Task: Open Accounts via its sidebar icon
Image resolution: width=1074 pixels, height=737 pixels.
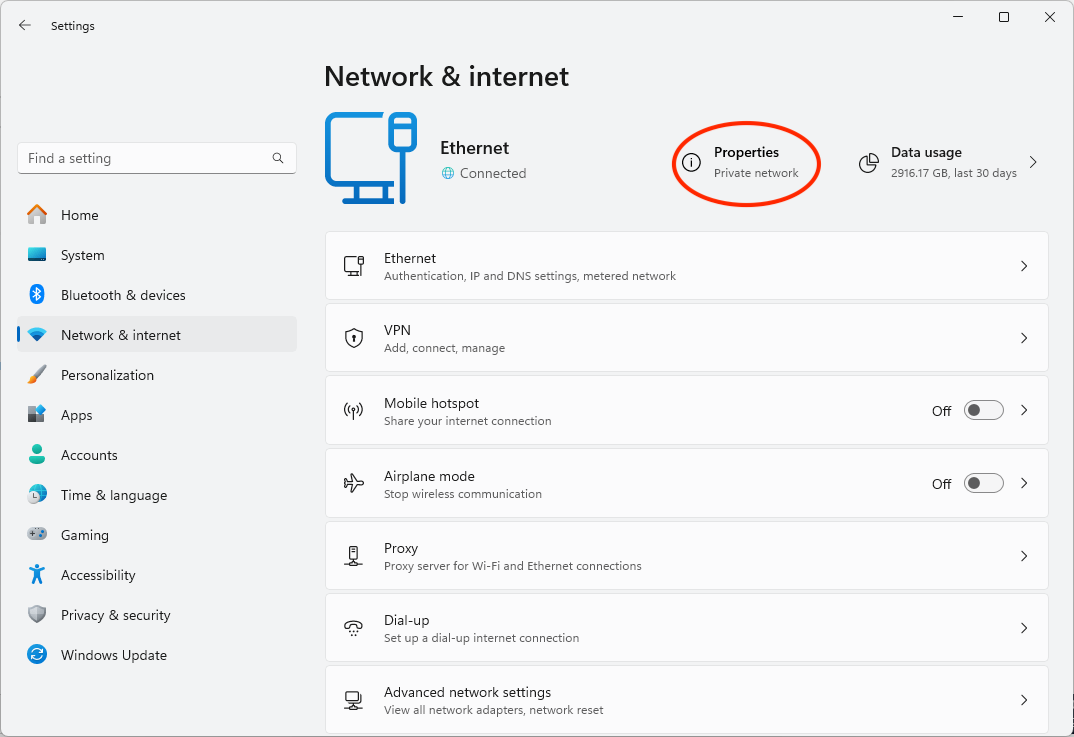Action: pyautogui.click(x=40, y=454)
